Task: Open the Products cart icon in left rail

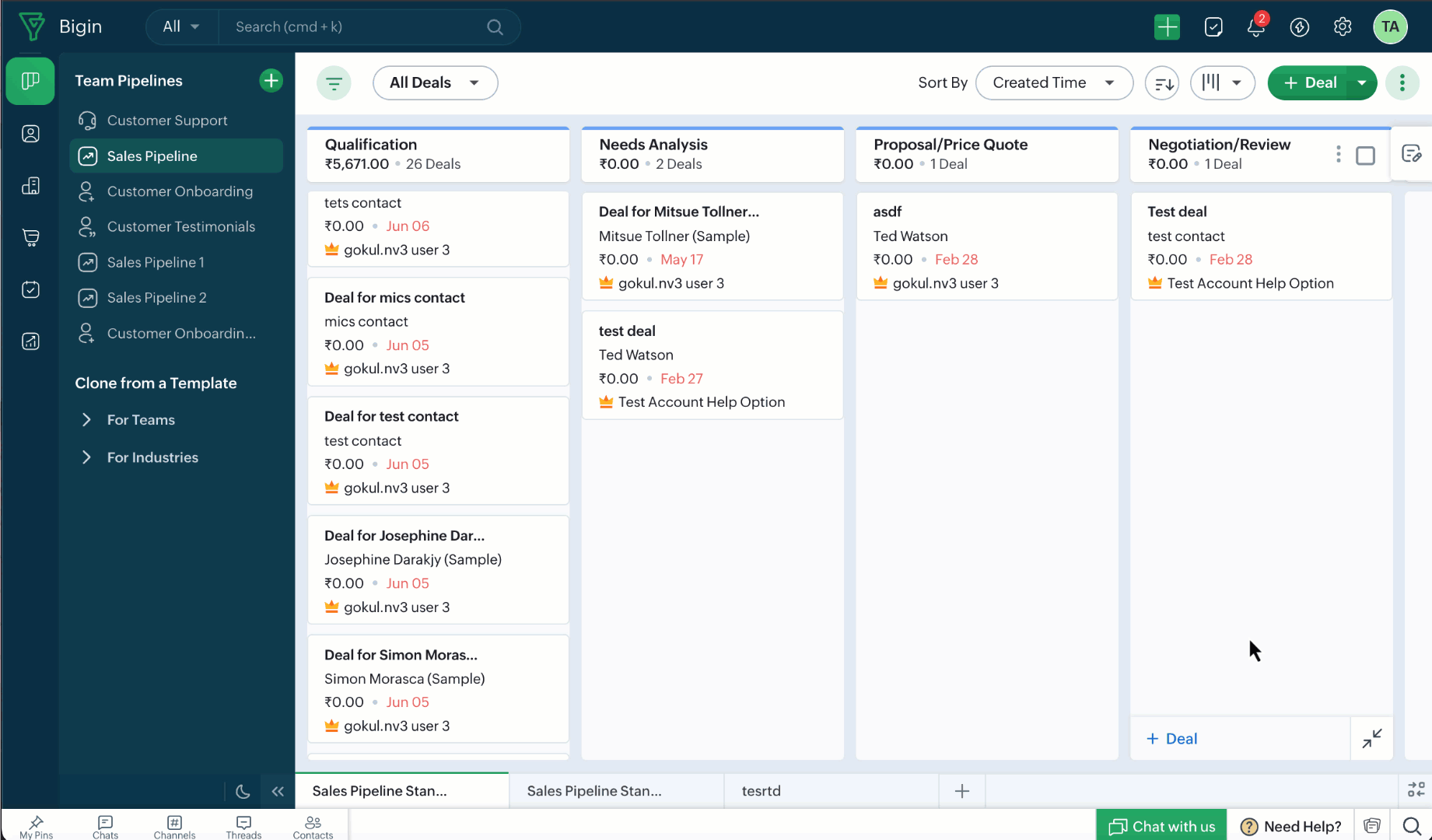Action: (x=30, y=237)
